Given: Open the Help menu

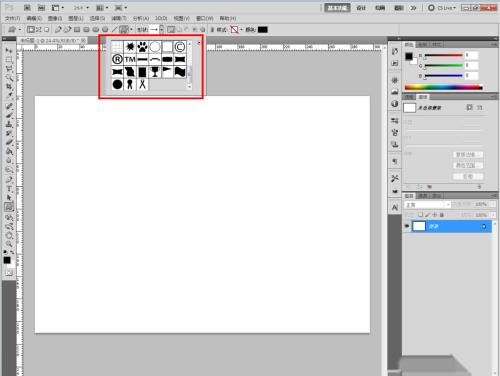Looking at the screenshot, I should (x=228, y=18).
